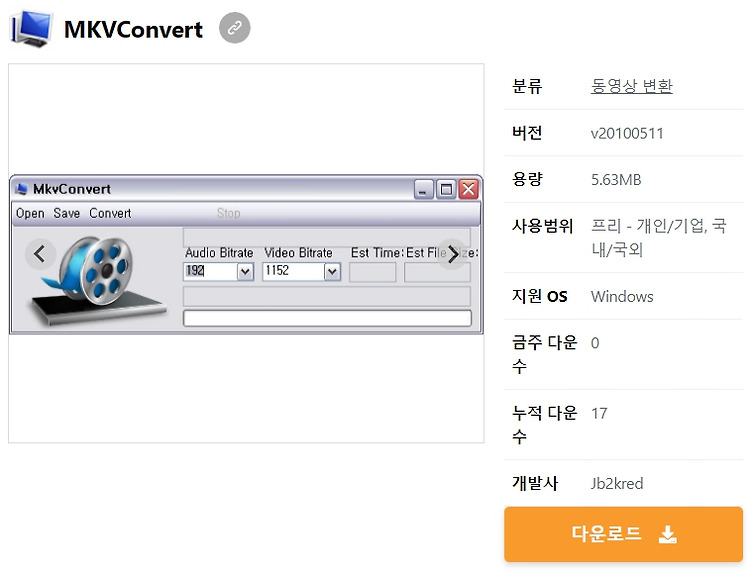Image resolution: width=750 pixels, height=572 pixels.
Task: Click the small MkvConvert title bar icon
Action: click(x=21, y=189)
